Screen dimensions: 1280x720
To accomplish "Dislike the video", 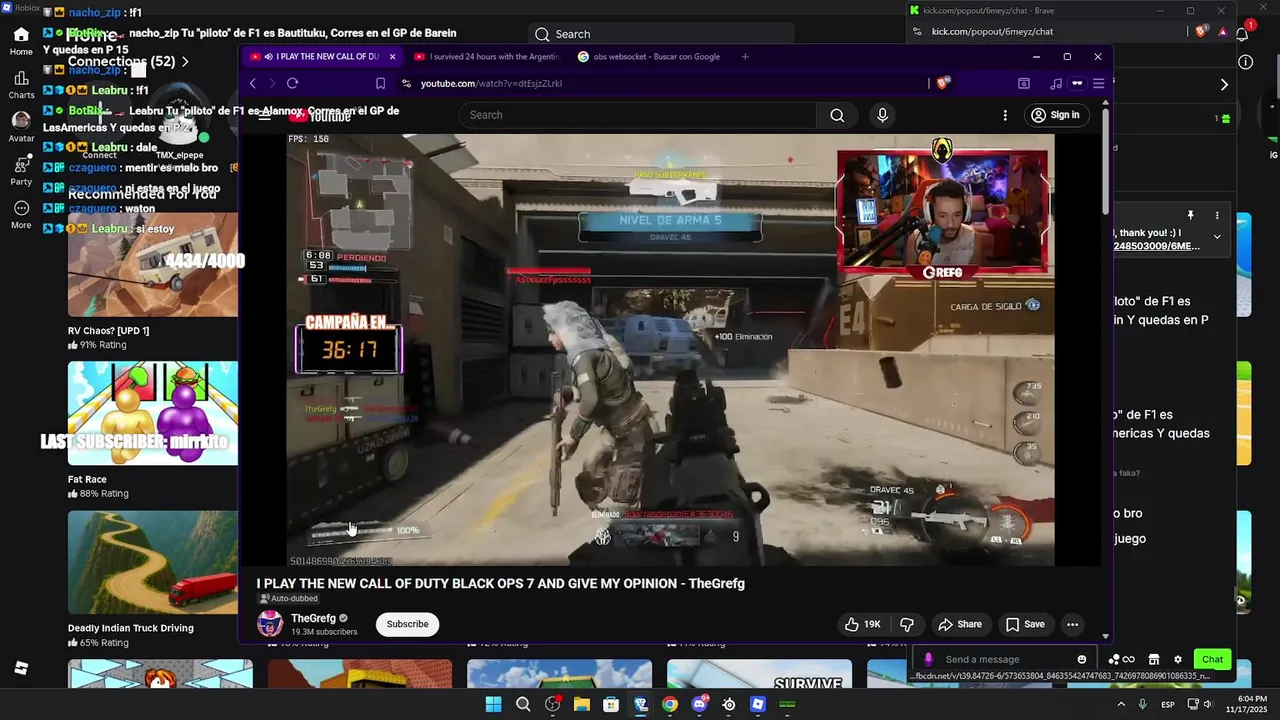I will tap(907, 624).
